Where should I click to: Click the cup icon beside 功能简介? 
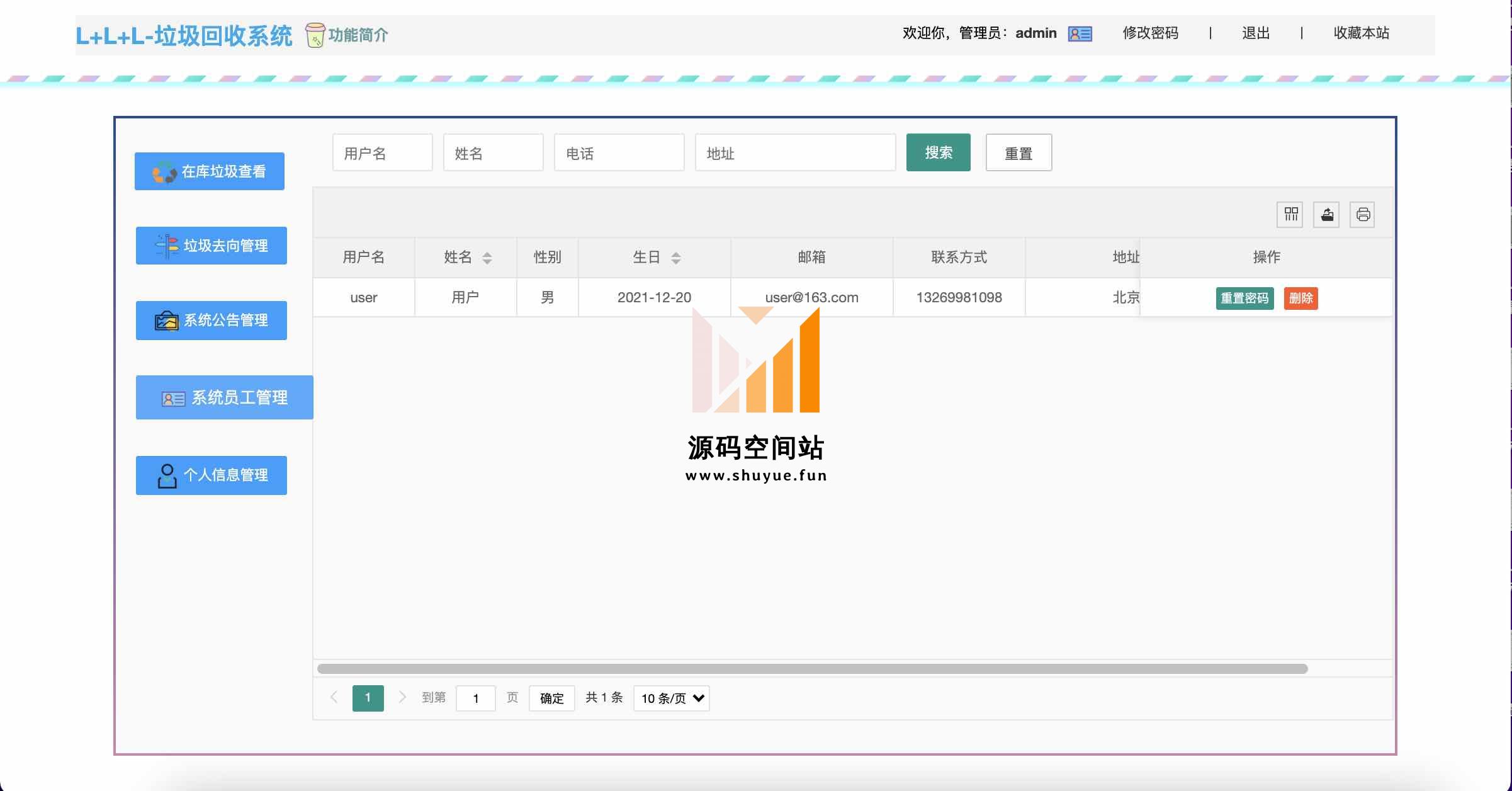click(315, 35)
